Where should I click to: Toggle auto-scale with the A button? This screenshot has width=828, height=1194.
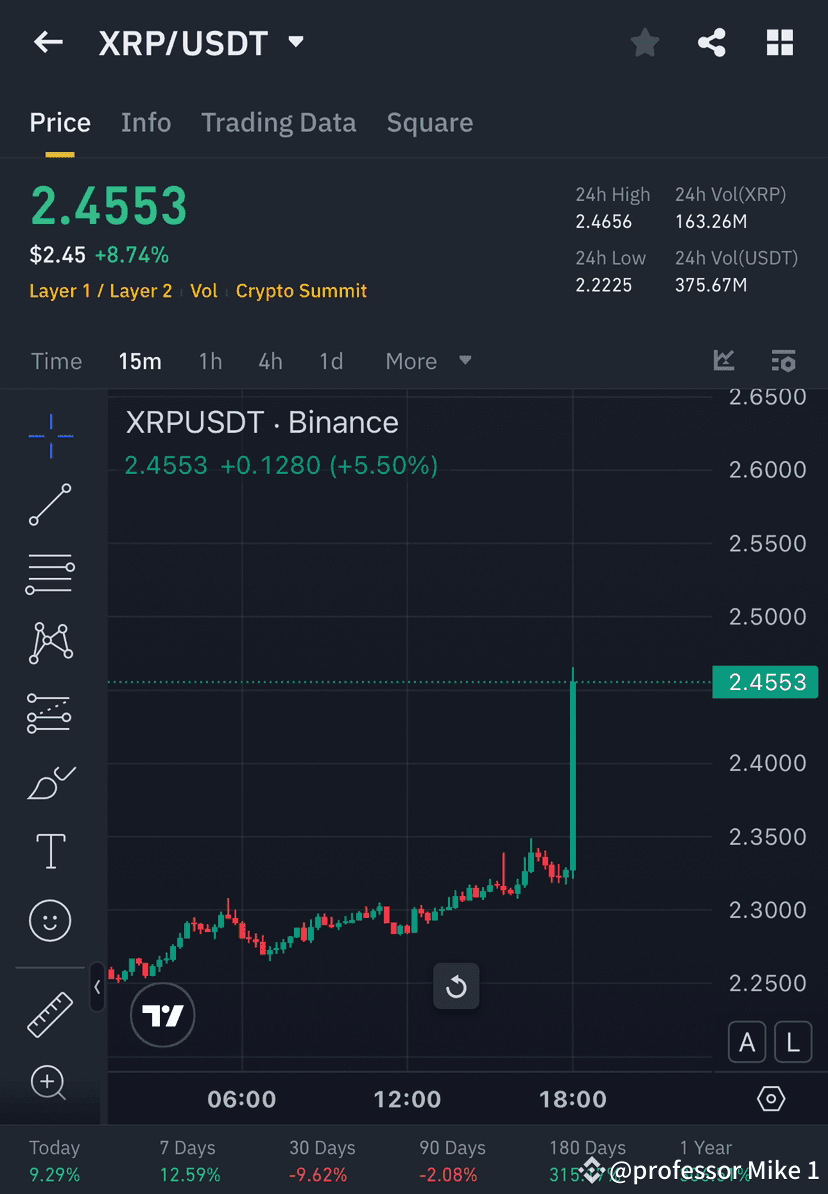(x=747, y=1042)
